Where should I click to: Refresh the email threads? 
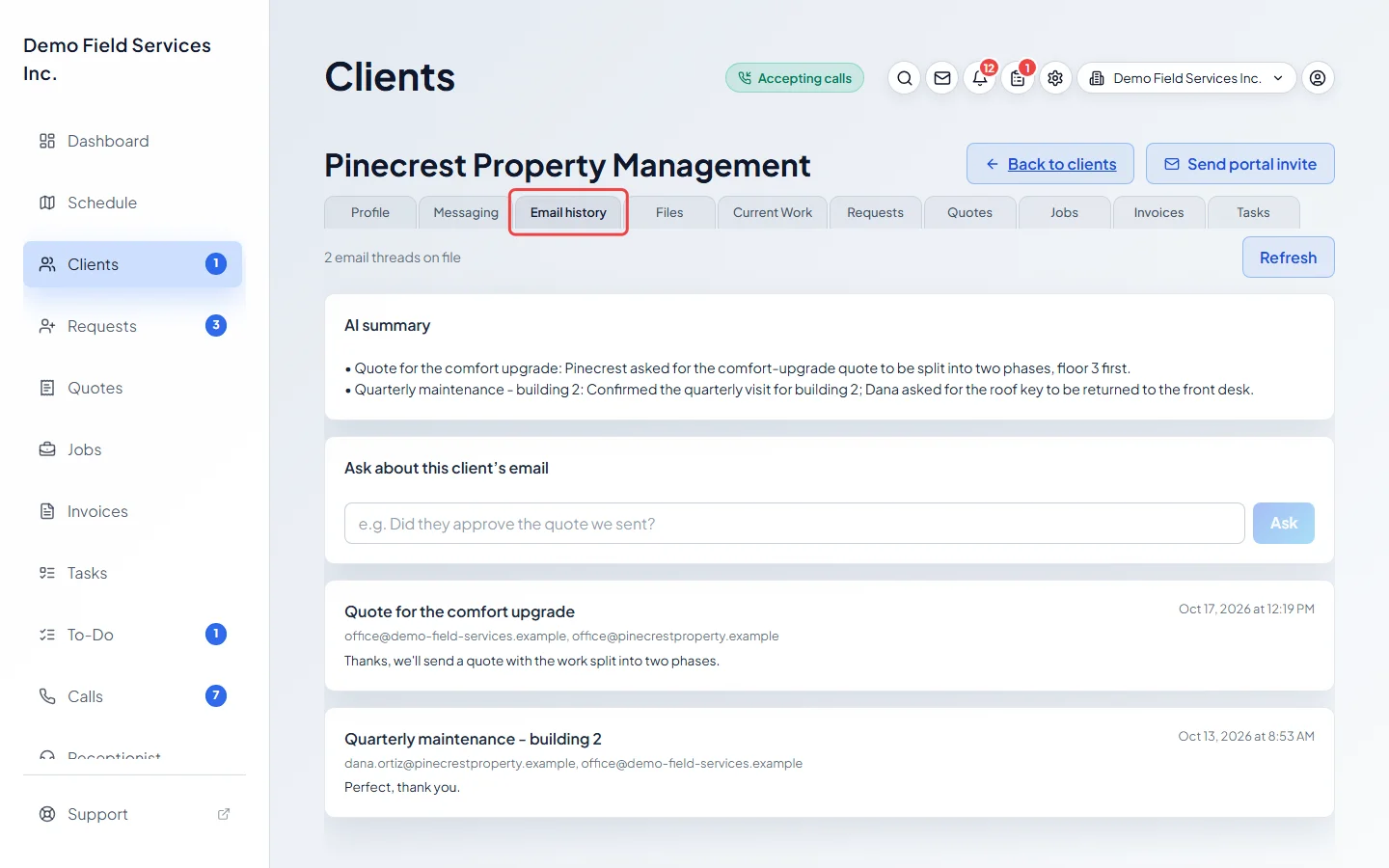pyautogui.click(x=1289, y=258)
